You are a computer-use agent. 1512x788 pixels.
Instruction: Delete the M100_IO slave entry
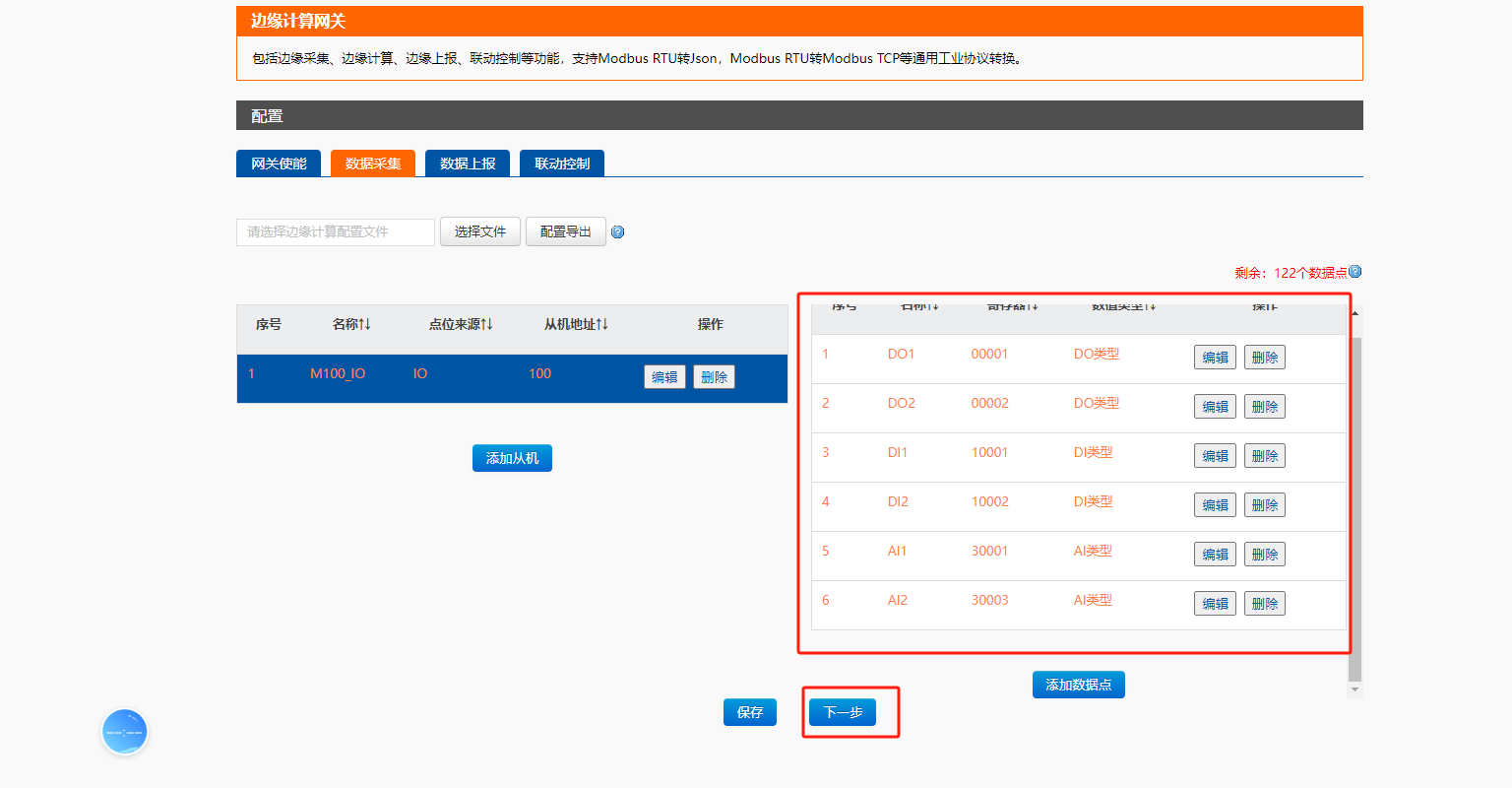(x=714, y=376)
